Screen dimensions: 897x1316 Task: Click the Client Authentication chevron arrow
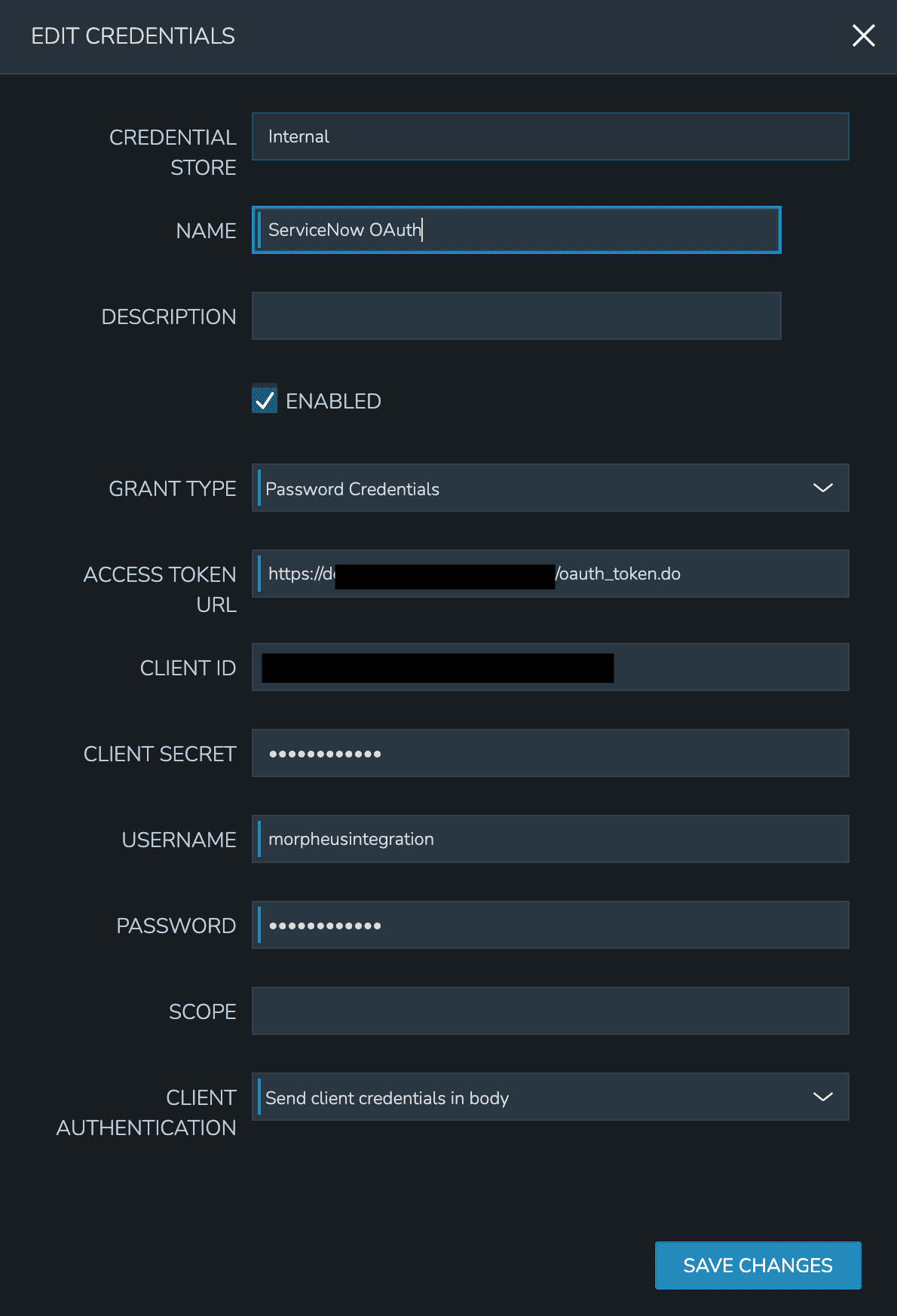[825, 1097]
